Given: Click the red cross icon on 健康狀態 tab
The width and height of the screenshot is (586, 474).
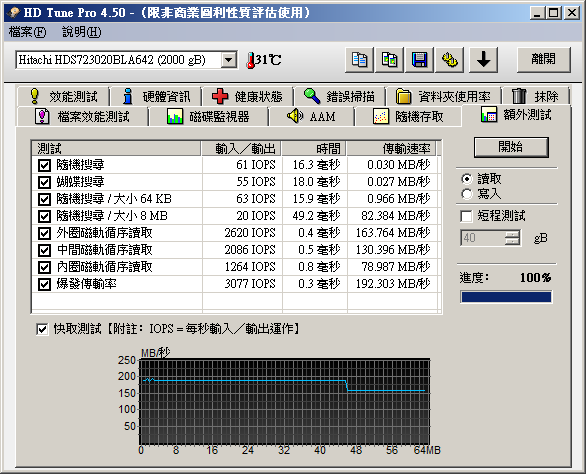Looking at the screenshot, I should click(x=220, y=96).
